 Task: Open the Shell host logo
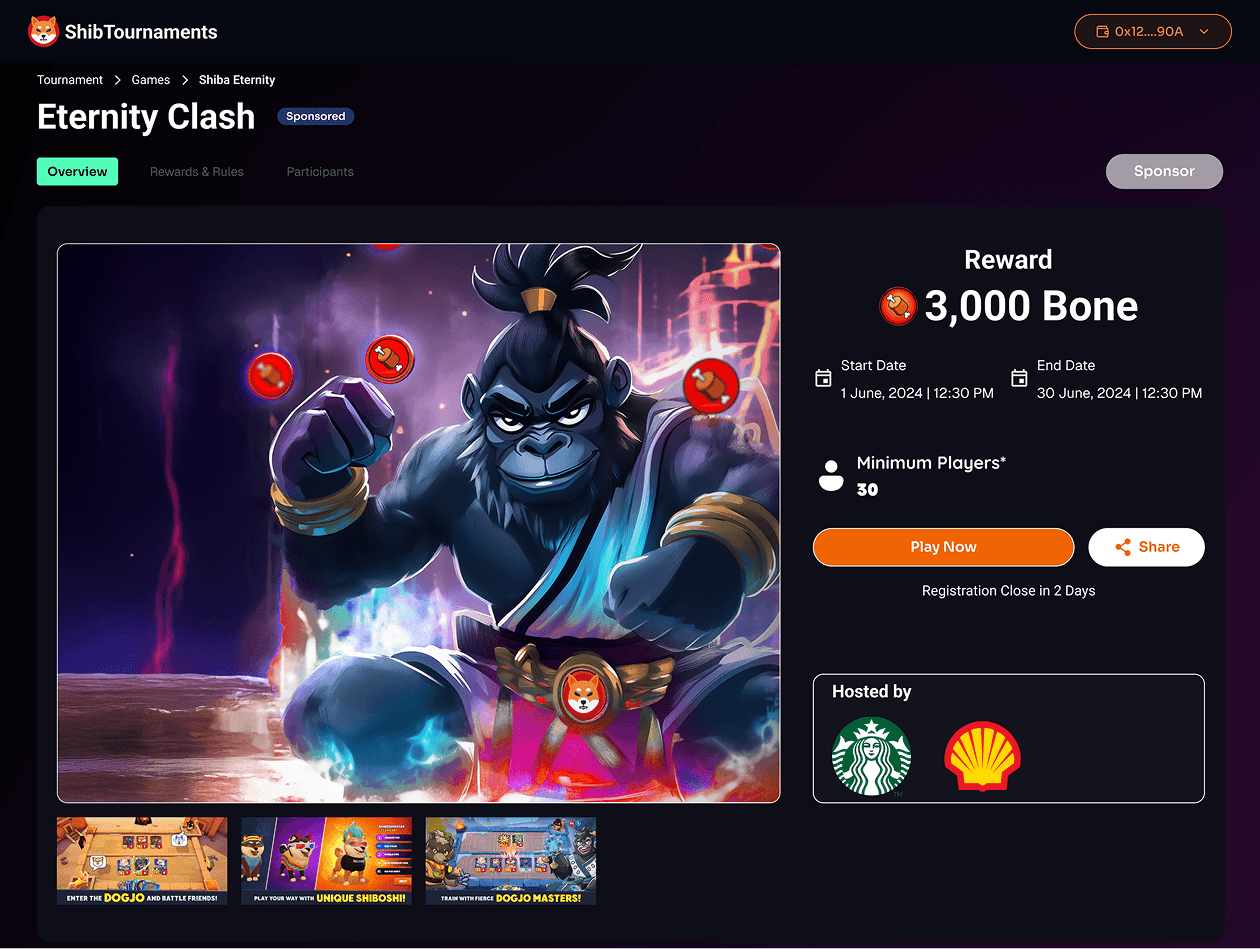pos(982,757)
